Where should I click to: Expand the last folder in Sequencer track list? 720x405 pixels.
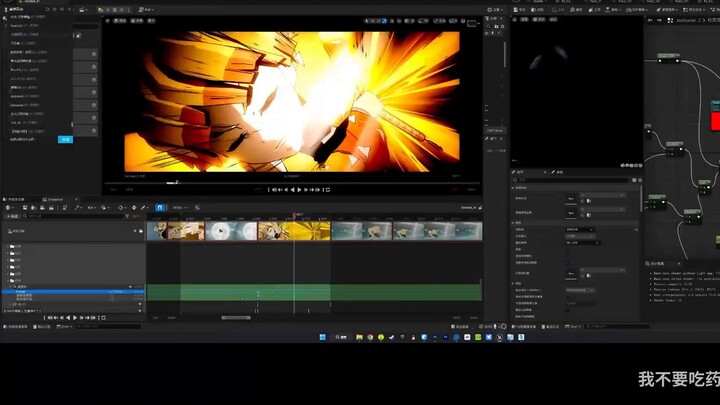point(7,280)
